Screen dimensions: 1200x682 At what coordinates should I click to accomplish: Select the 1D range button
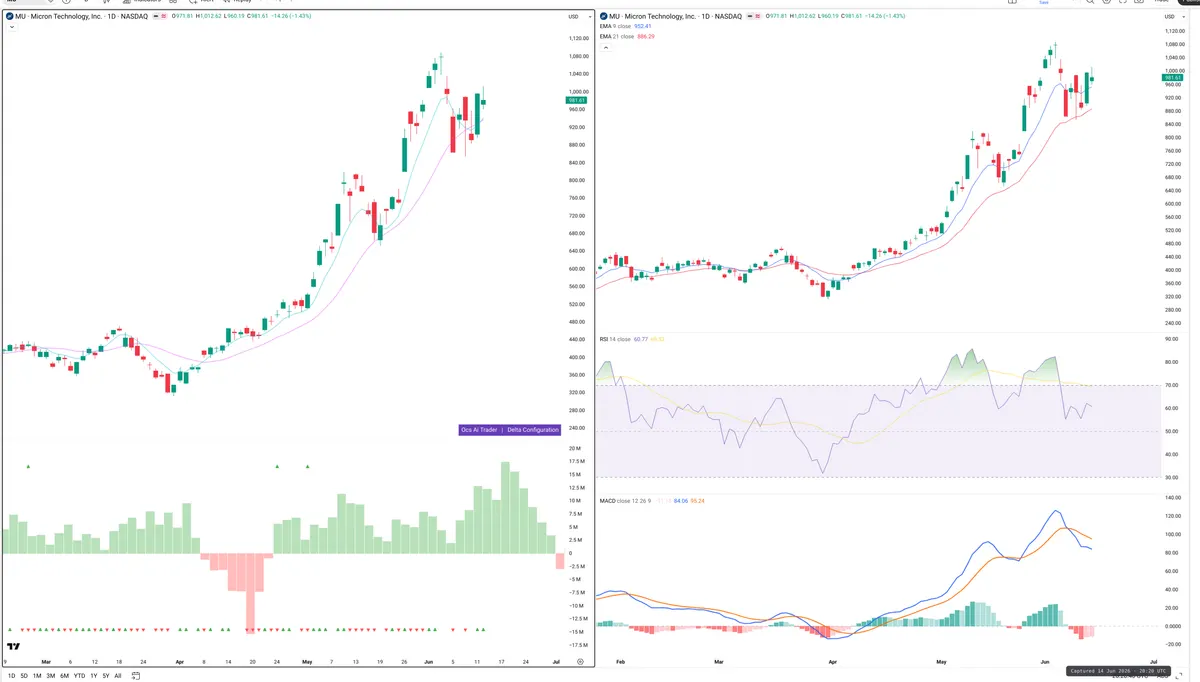(12, 676)
